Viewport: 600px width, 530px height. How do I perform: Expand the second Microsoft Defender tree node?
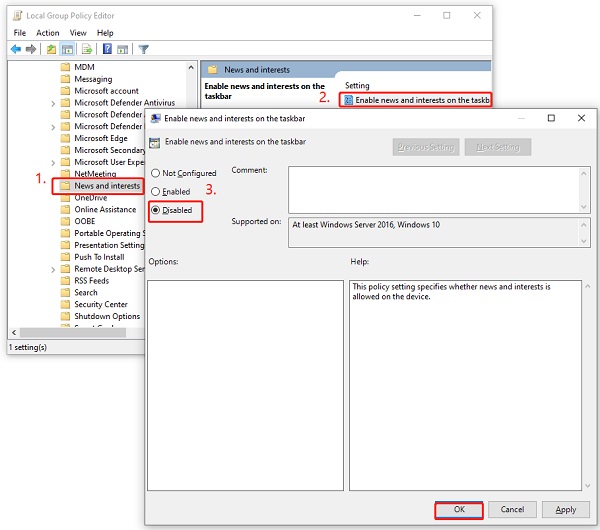click(53, 127)
